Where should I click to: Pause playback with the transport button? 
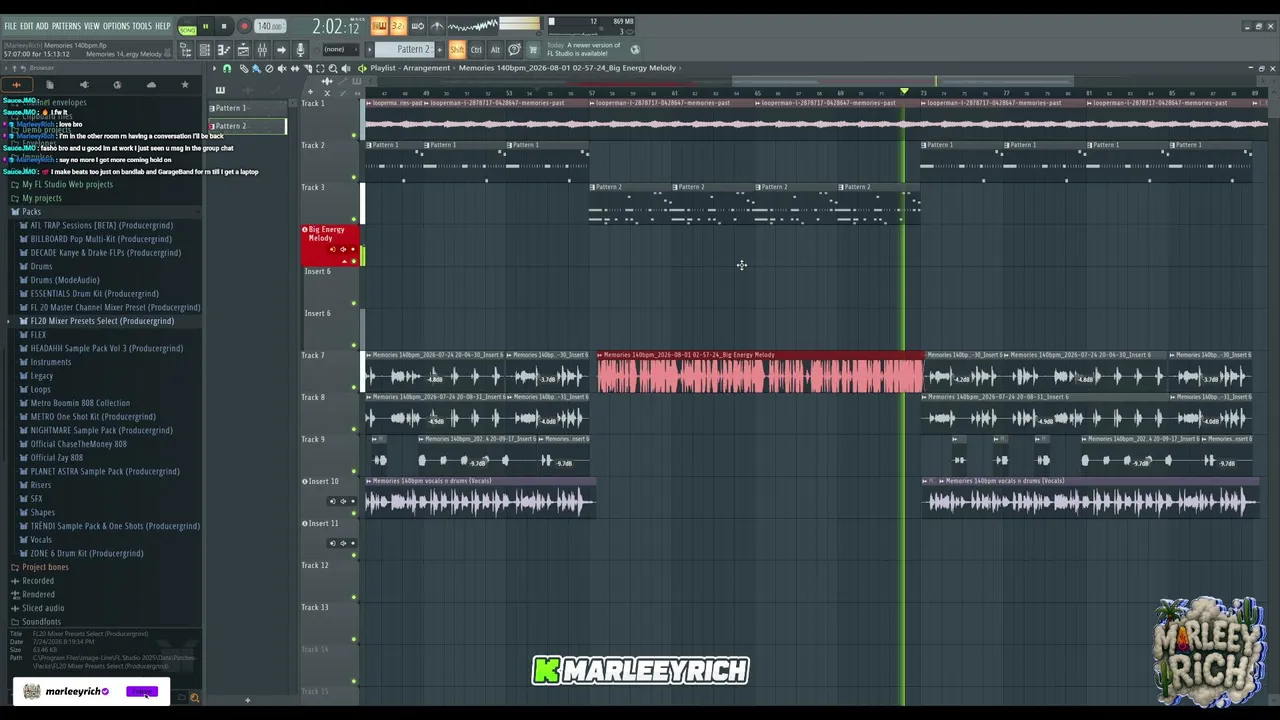[205, 27]
